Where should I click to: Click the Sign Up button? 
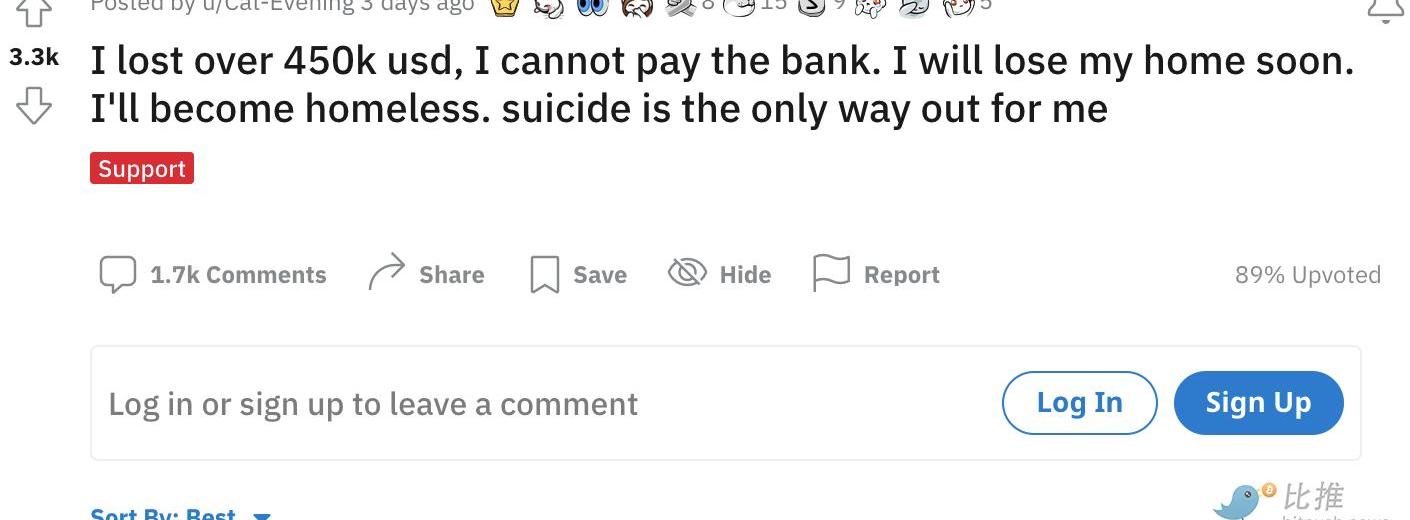pyautogui.click(x=1258, y=403)
